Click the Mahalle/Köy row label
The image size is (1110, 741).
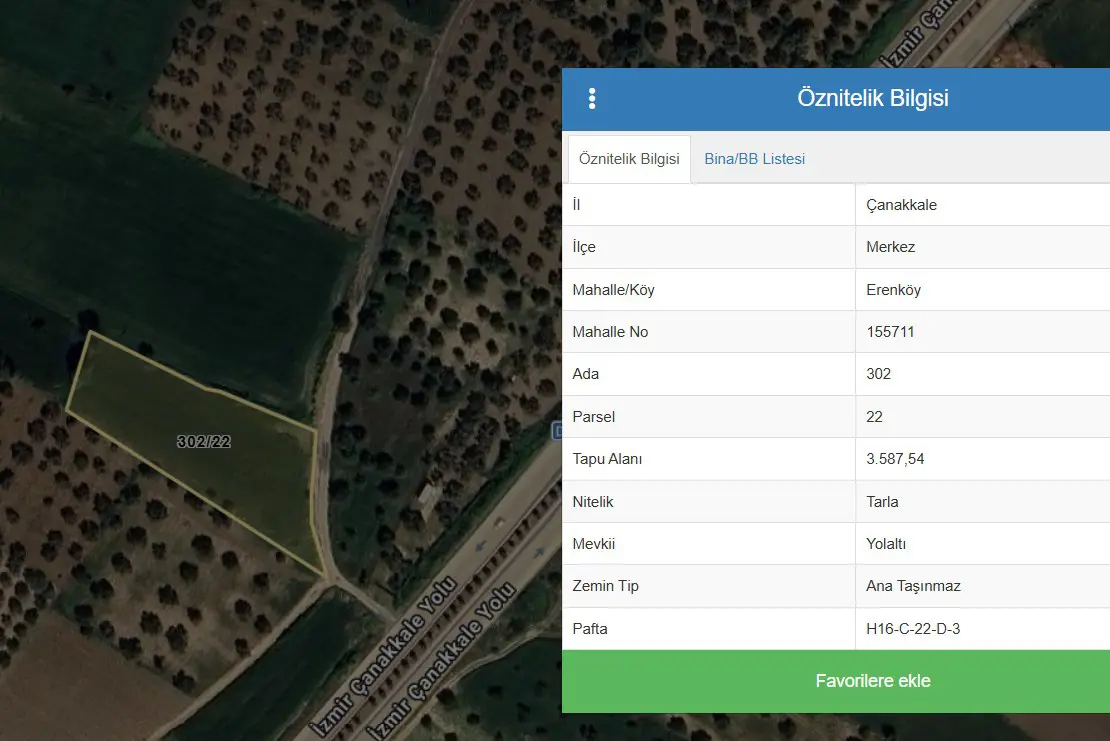click(613, 290)
